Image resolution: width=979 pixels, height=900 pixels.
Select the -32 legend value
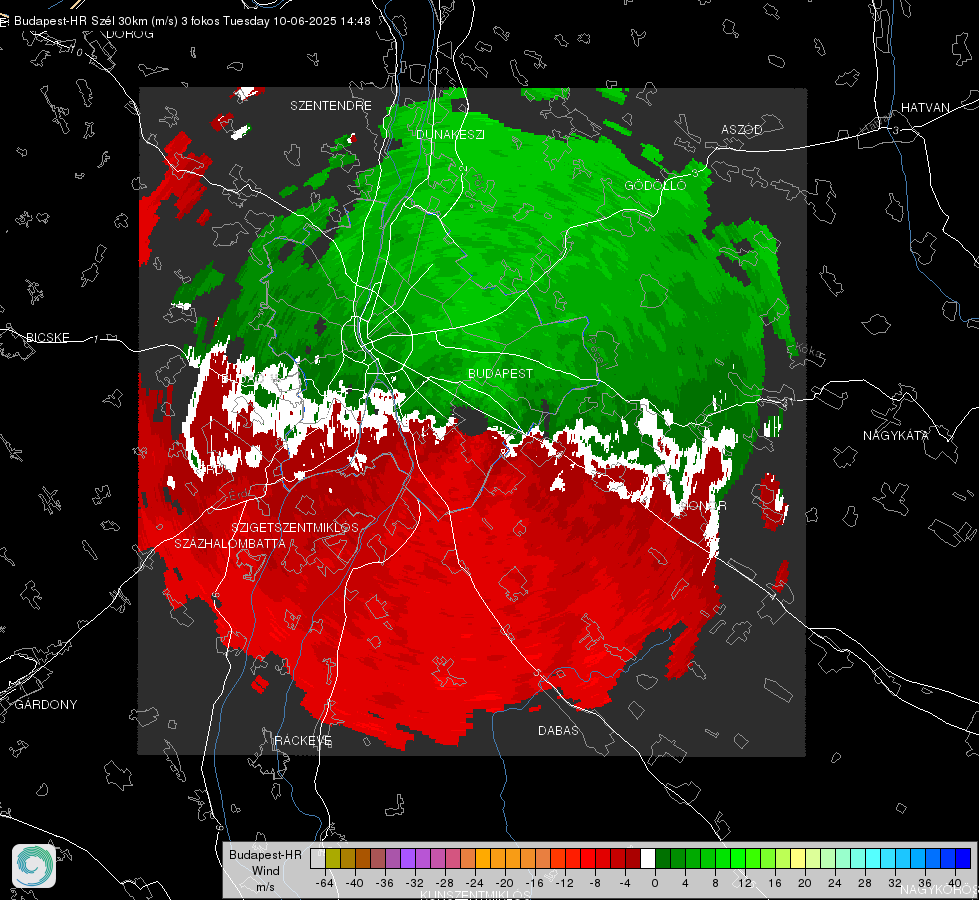(x=415, y=883)
